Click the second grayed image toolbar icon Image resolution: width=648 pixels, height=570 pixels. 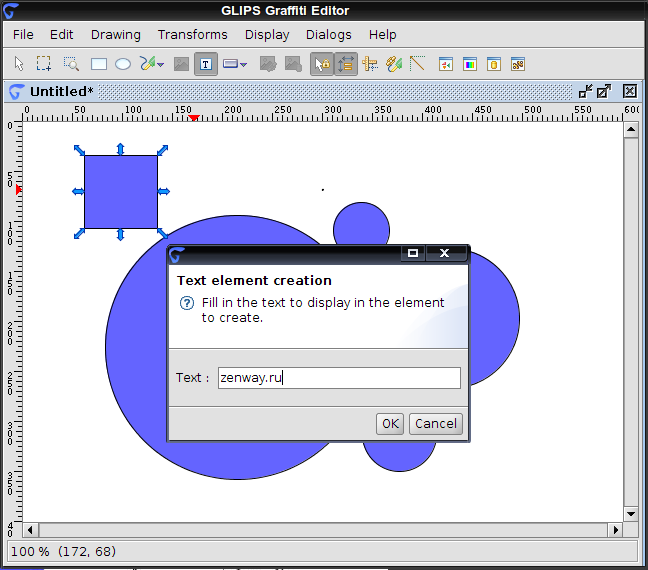293,64
